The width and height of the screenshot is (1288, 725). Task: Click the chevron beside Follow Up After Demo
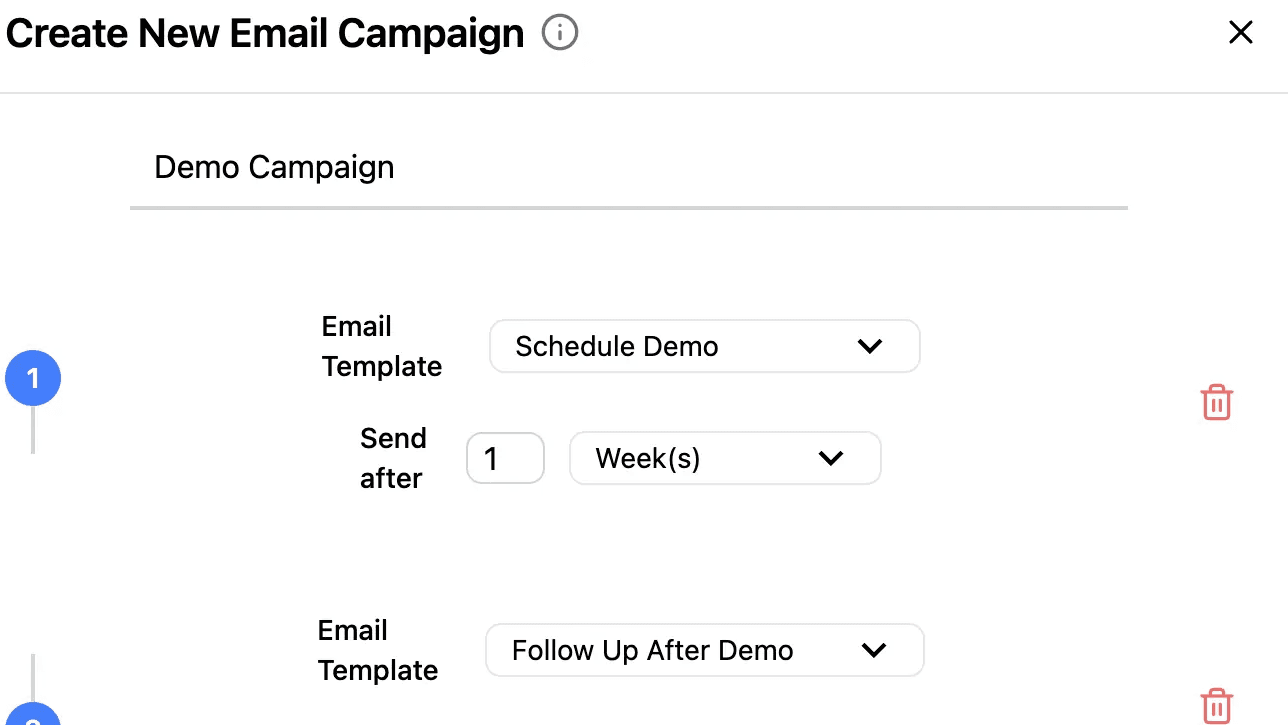coord(874,651)
